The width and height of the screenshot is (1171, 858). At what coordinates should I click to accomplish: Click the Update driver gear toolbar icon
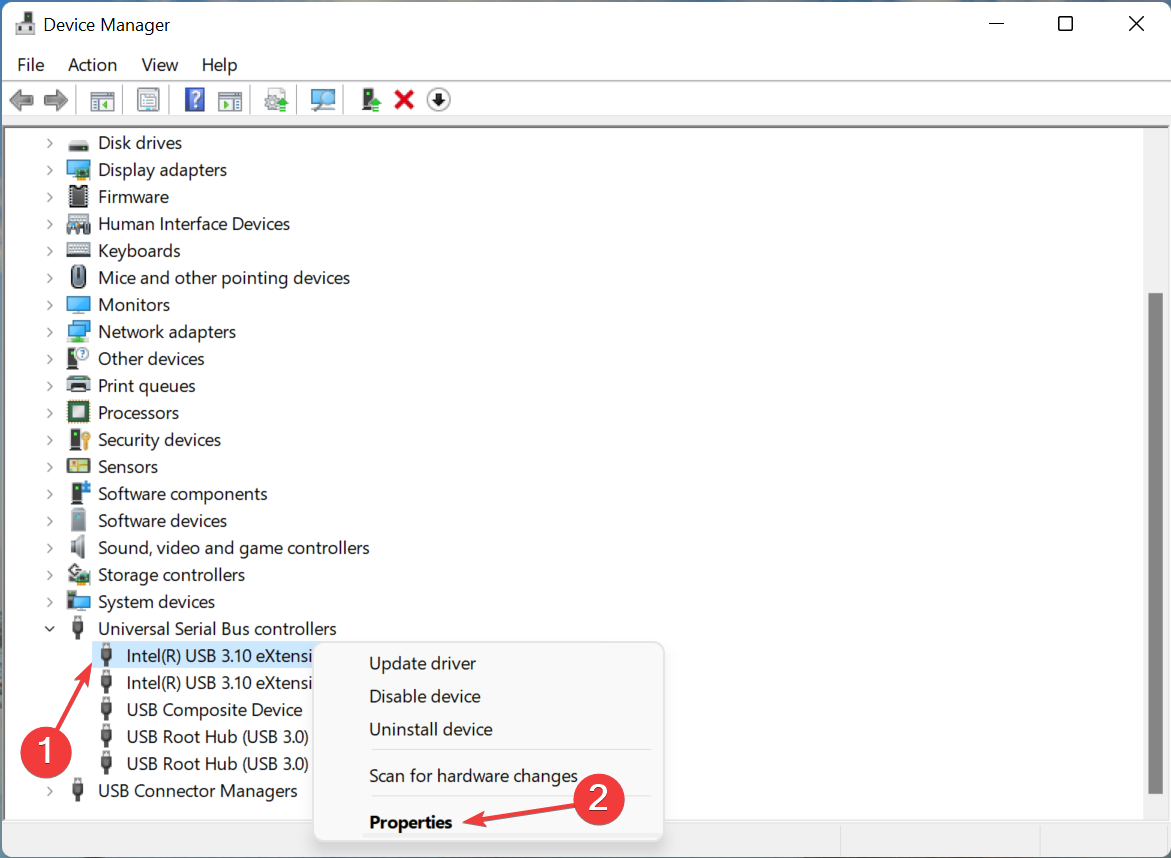pyautogui.click(x=276, y=100)
